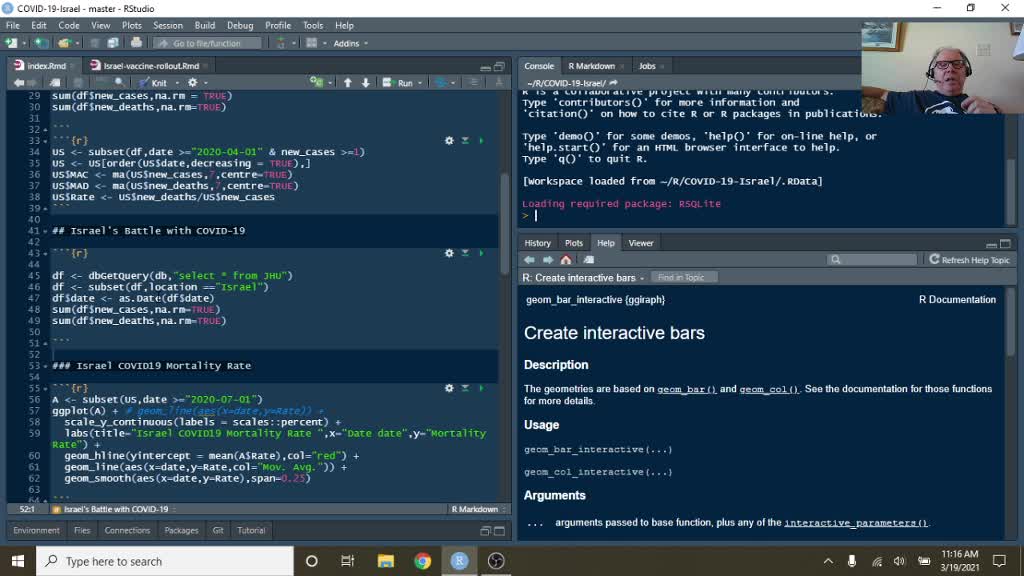Open chunk options gear at line 55

click(x=449, y=388)
